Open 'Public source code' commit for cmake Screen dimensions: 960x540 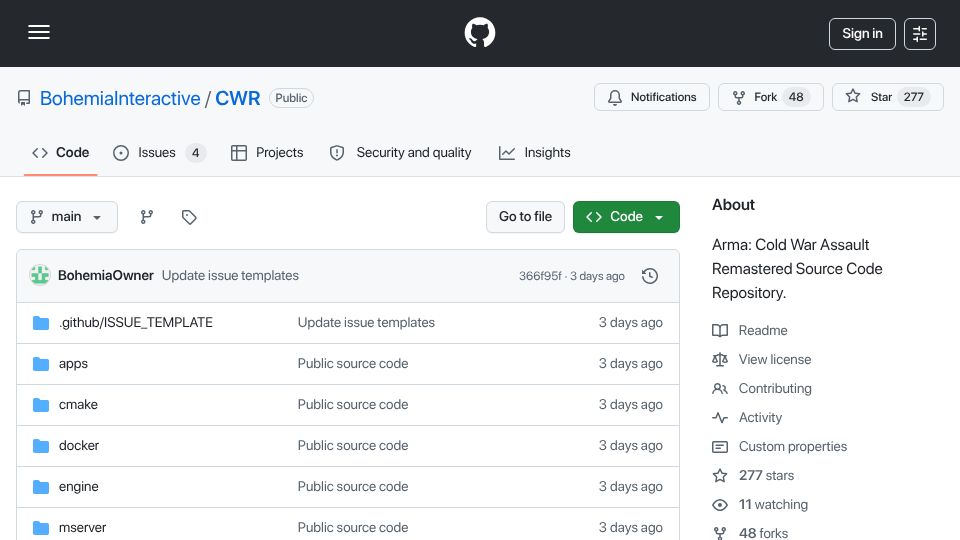[x=353, y=405]
